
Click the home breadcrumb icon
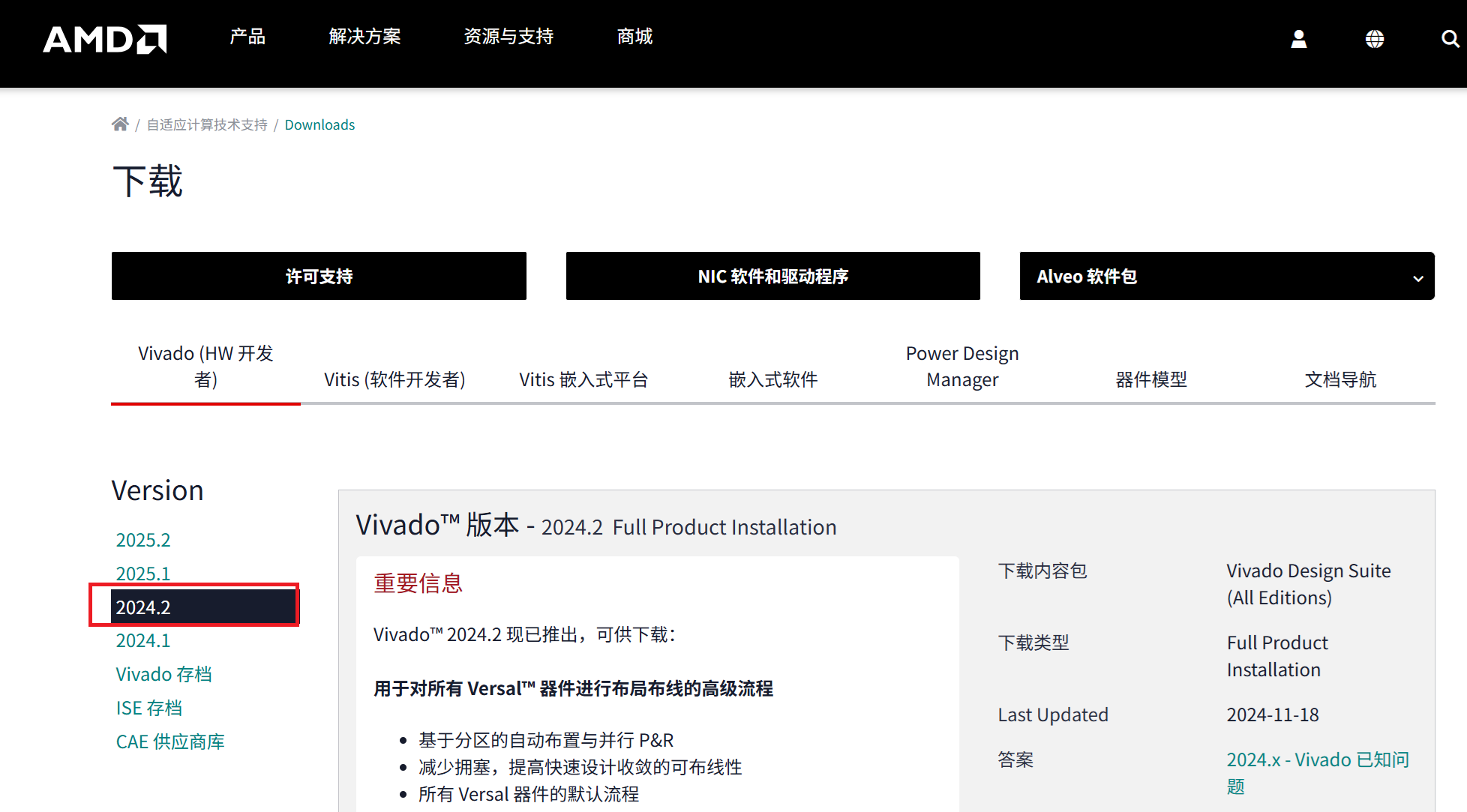(120, 124)
